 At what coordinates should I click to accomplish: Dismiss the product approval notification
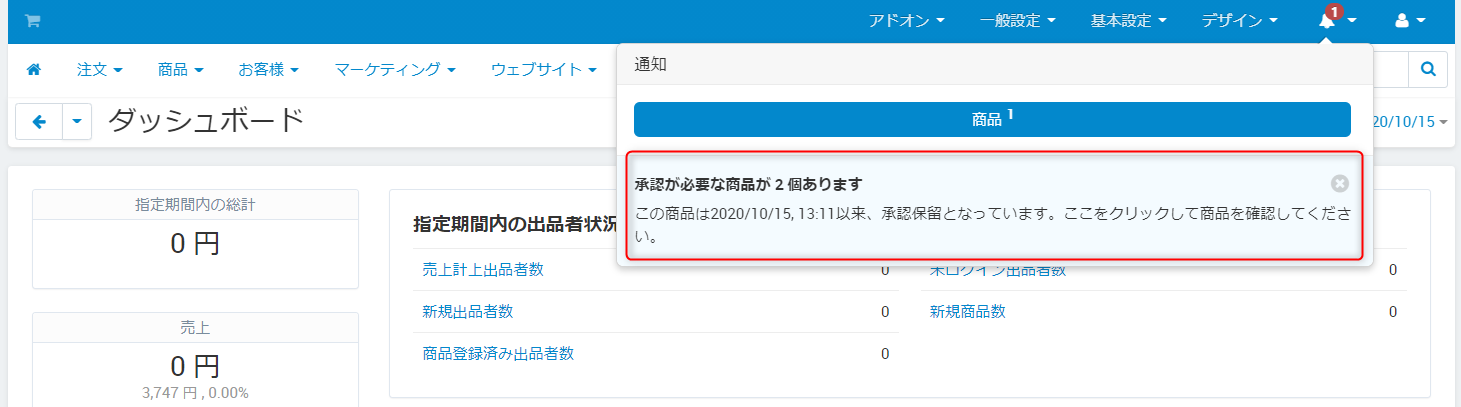[x=1339, y=183]
